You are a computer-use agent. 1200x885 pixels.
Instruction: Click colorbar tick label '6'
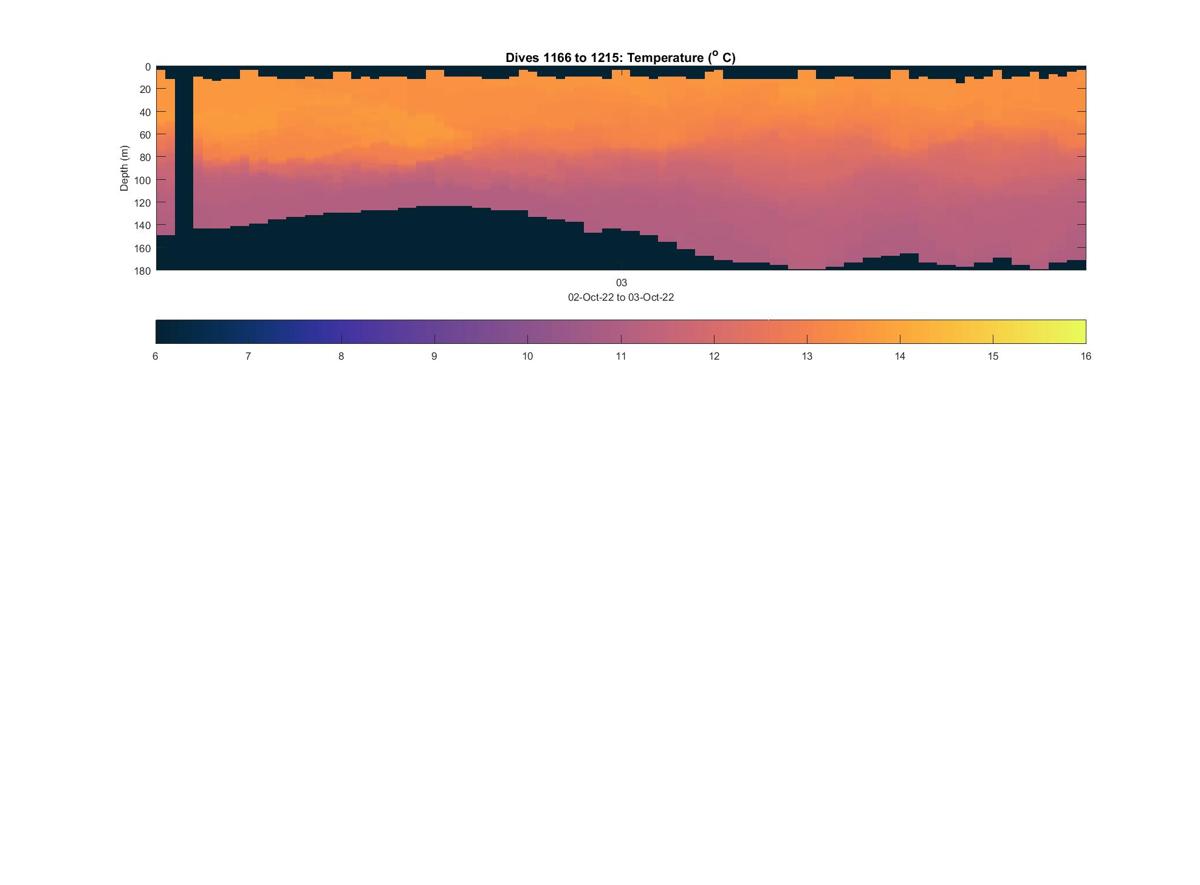pos(155,356)
